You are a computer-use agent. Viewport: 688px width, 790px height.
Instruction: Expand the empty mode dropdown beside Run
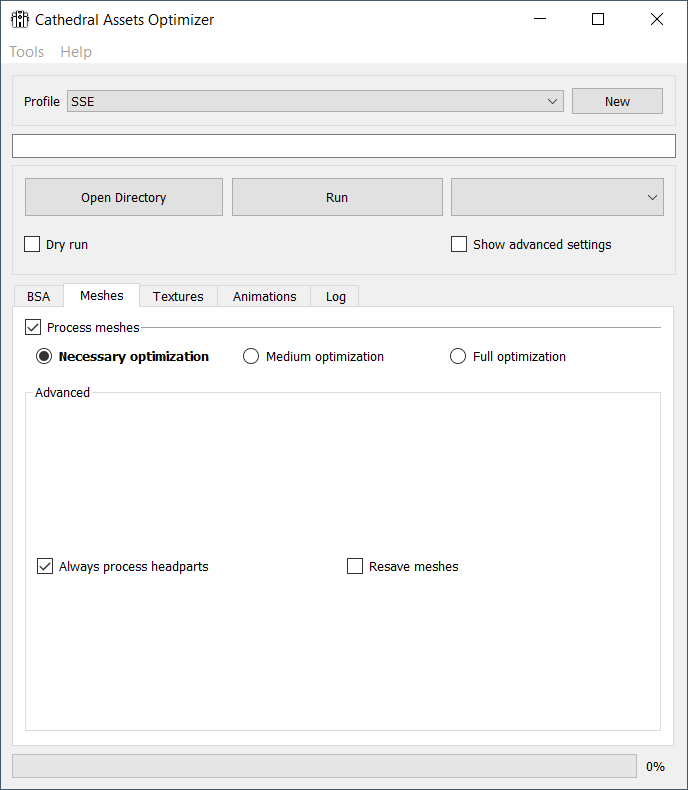557,197
